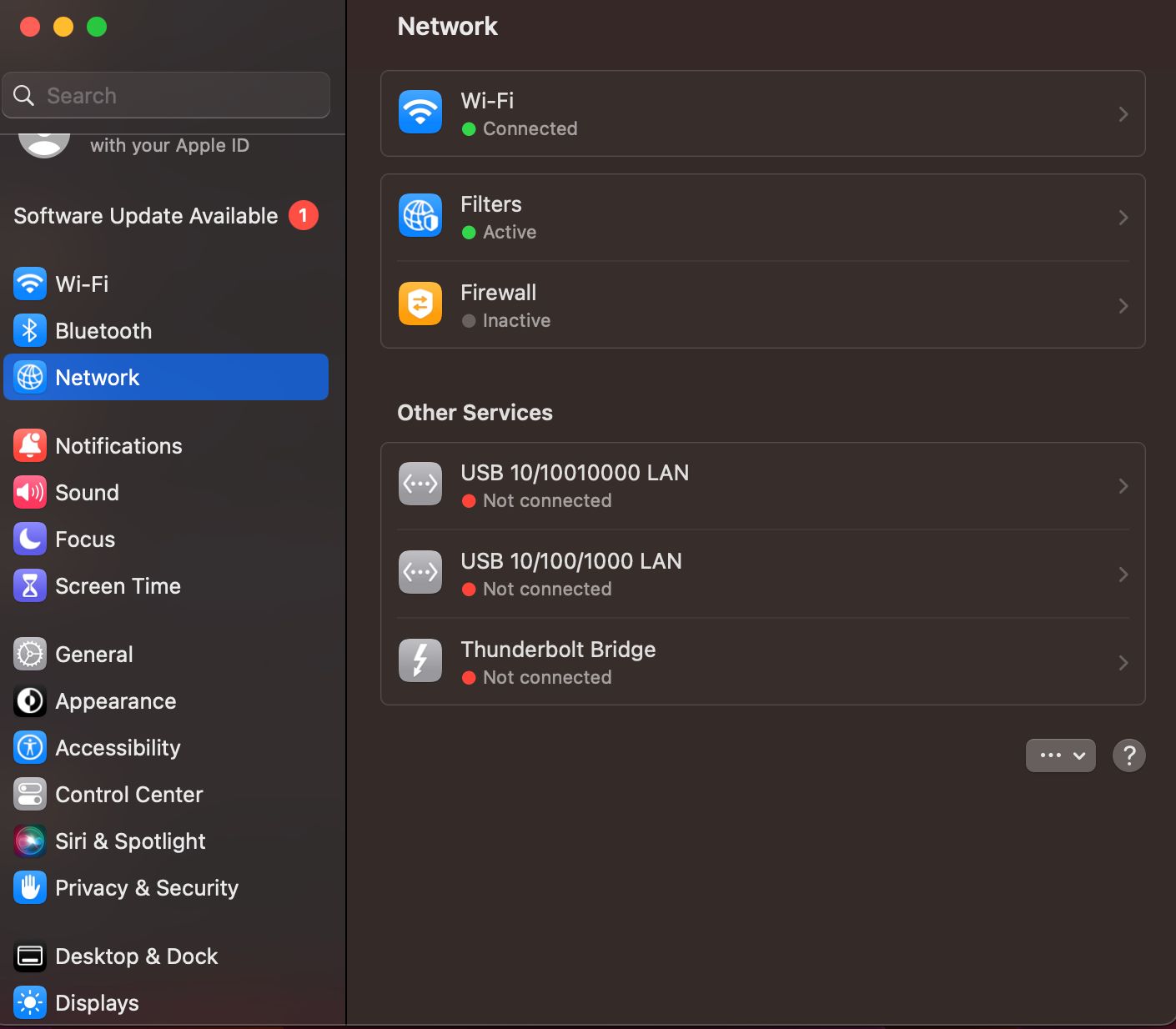Screen dimensions: 1176x1029
Task: Click the Thunderbolt Bridge lightning icon
Action: (x=420, y=661)
